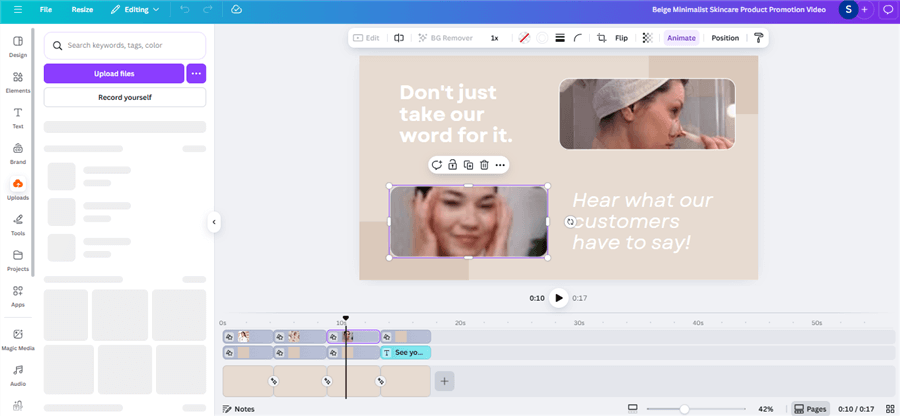Open the main hamburger menu
The height and width of the screenshot is (416, 900).
pos(18,10)
